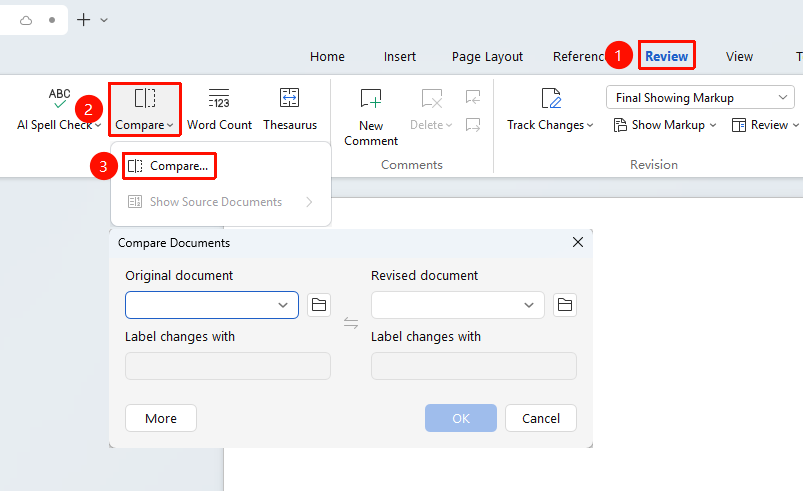803x491 pixels.
Task: Click the unsaved document dot indicator
Action: click(52, 20)
